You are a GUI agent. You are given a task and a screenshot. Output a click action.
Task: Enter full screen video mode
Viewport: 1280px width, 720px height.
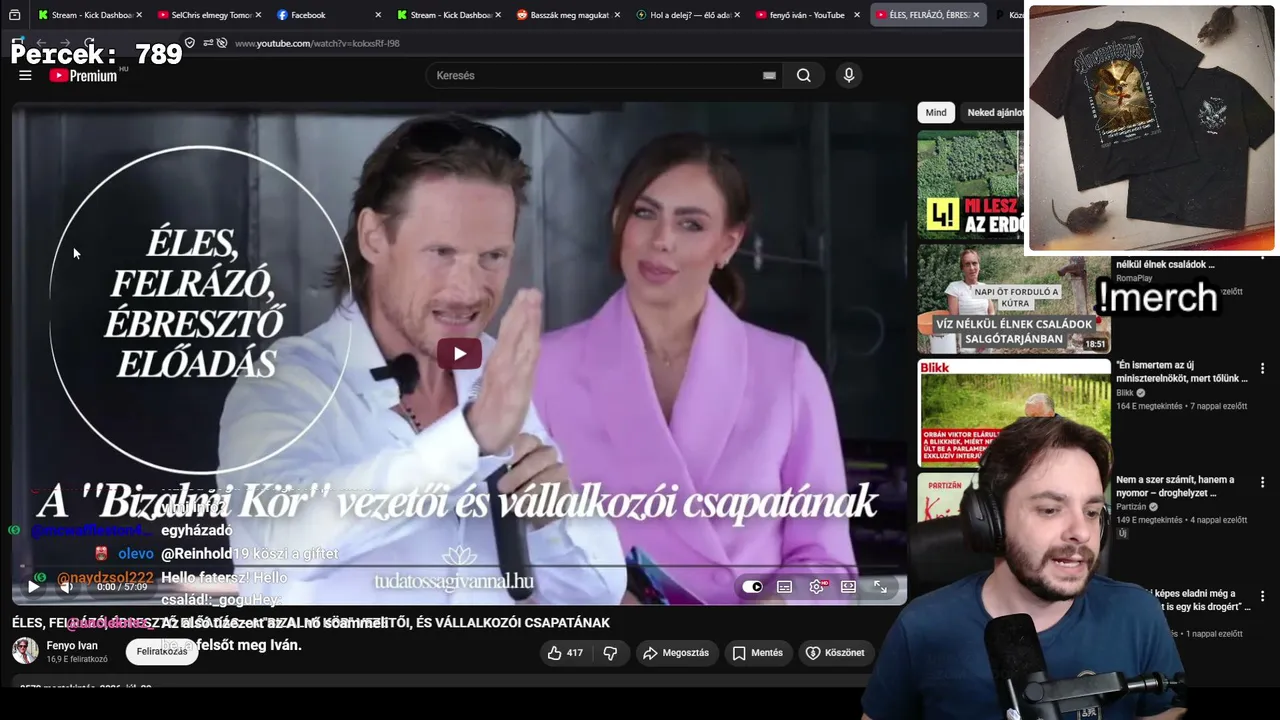(881, 587)
